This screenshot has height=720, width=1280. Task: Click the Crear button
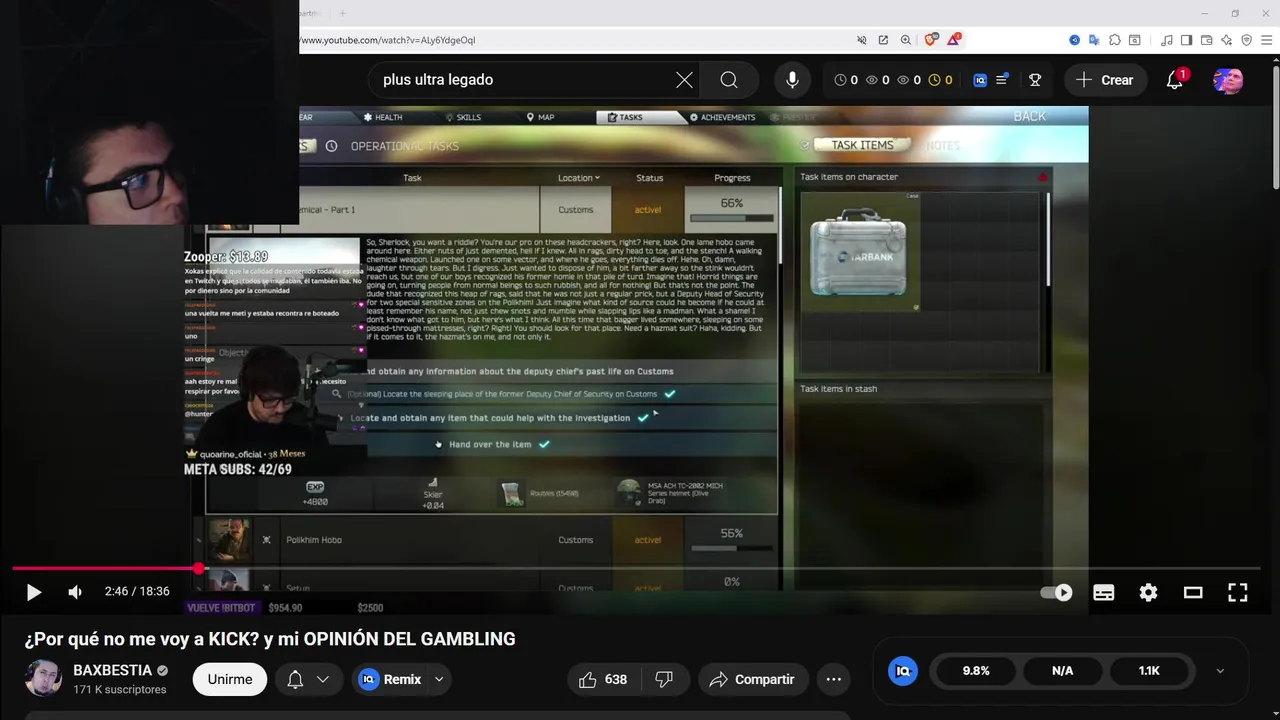pyautogui.click(x=1105, y=80)
